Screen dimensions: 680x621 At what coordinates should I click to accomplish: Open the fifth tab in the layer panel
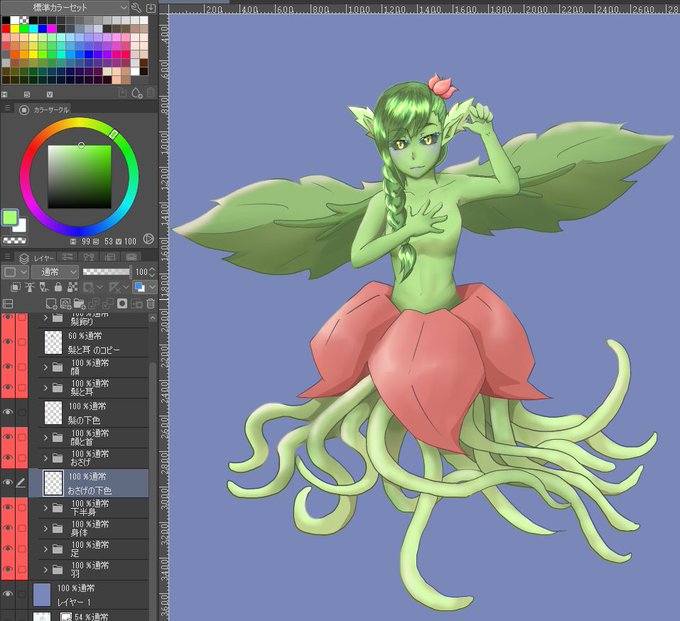[132, 257]
